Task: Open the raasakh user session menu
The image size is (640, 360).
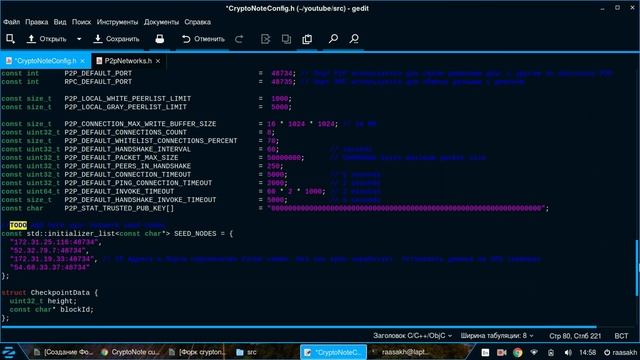Action: tap(620, 352)
